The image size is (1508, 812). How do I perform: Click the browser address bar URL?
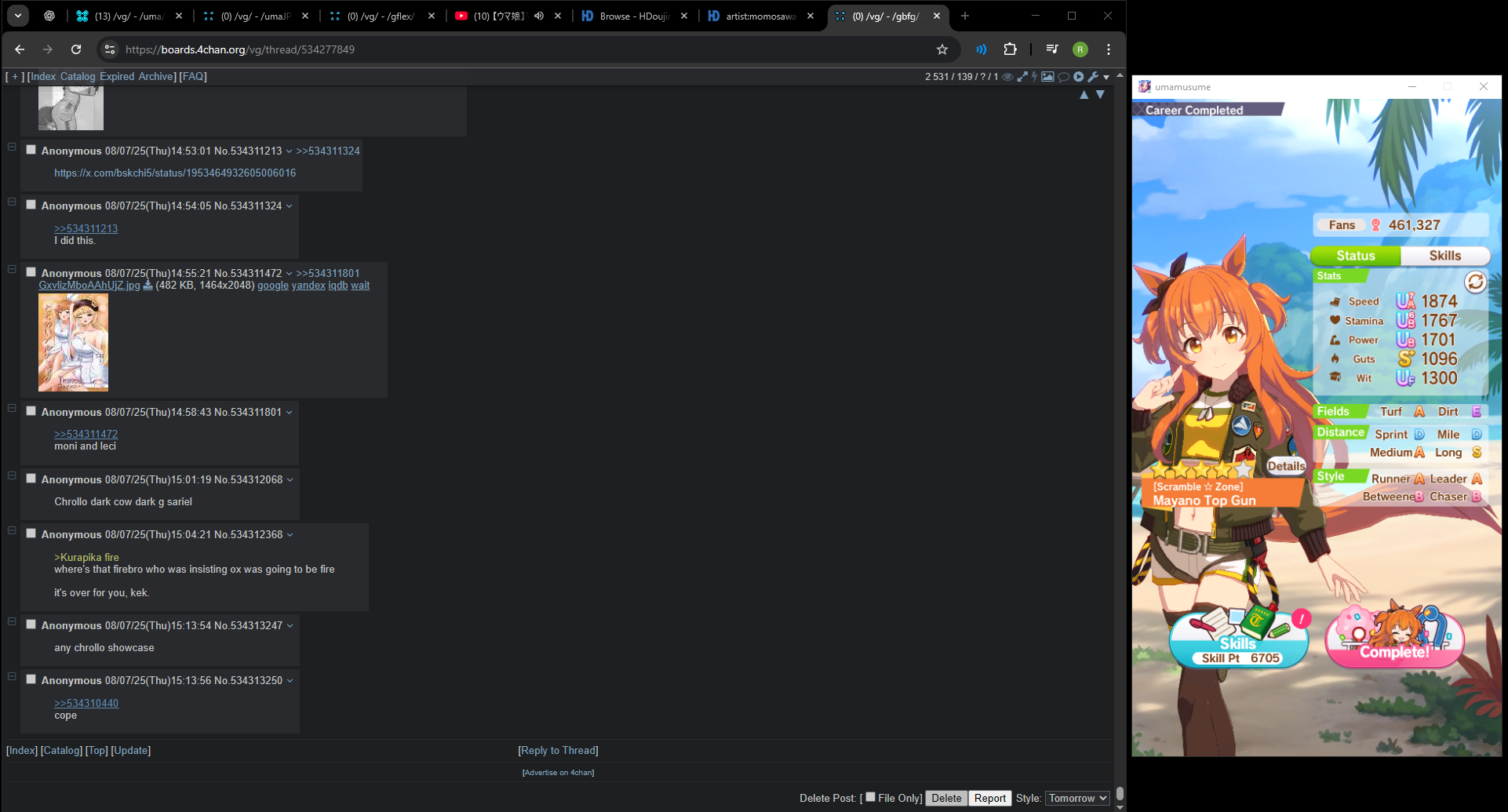click(240, 49)
